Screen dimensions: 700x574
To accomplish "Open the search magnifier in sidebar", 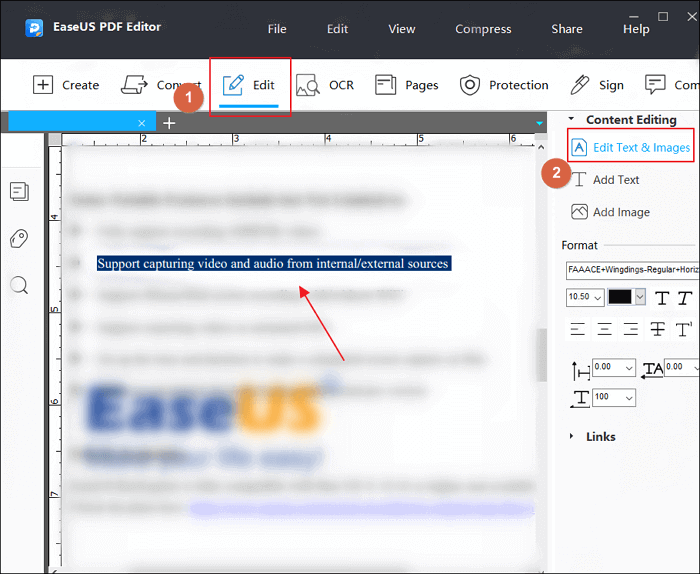I will (19, 286).
